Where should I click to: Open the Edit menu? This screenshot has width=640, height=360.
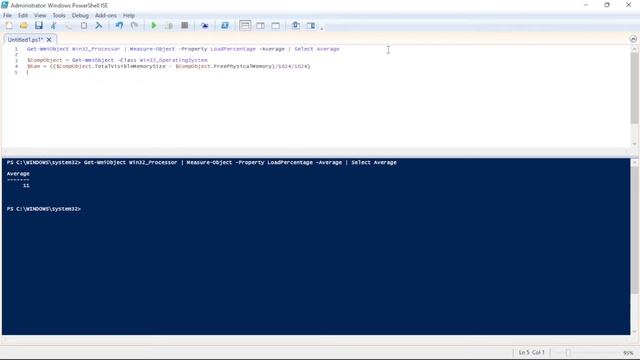click(x=23, y=16)
